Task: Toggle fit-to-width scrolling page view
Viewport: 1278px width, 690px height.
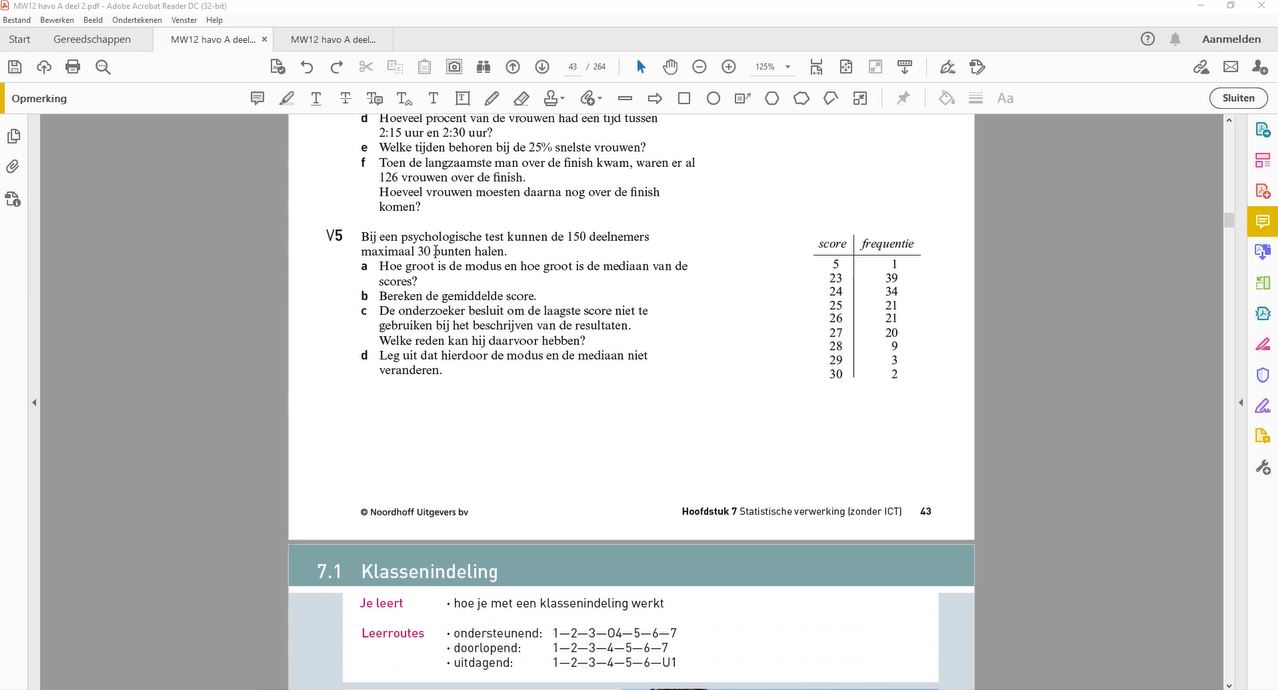Action: [x=817, y=67]
